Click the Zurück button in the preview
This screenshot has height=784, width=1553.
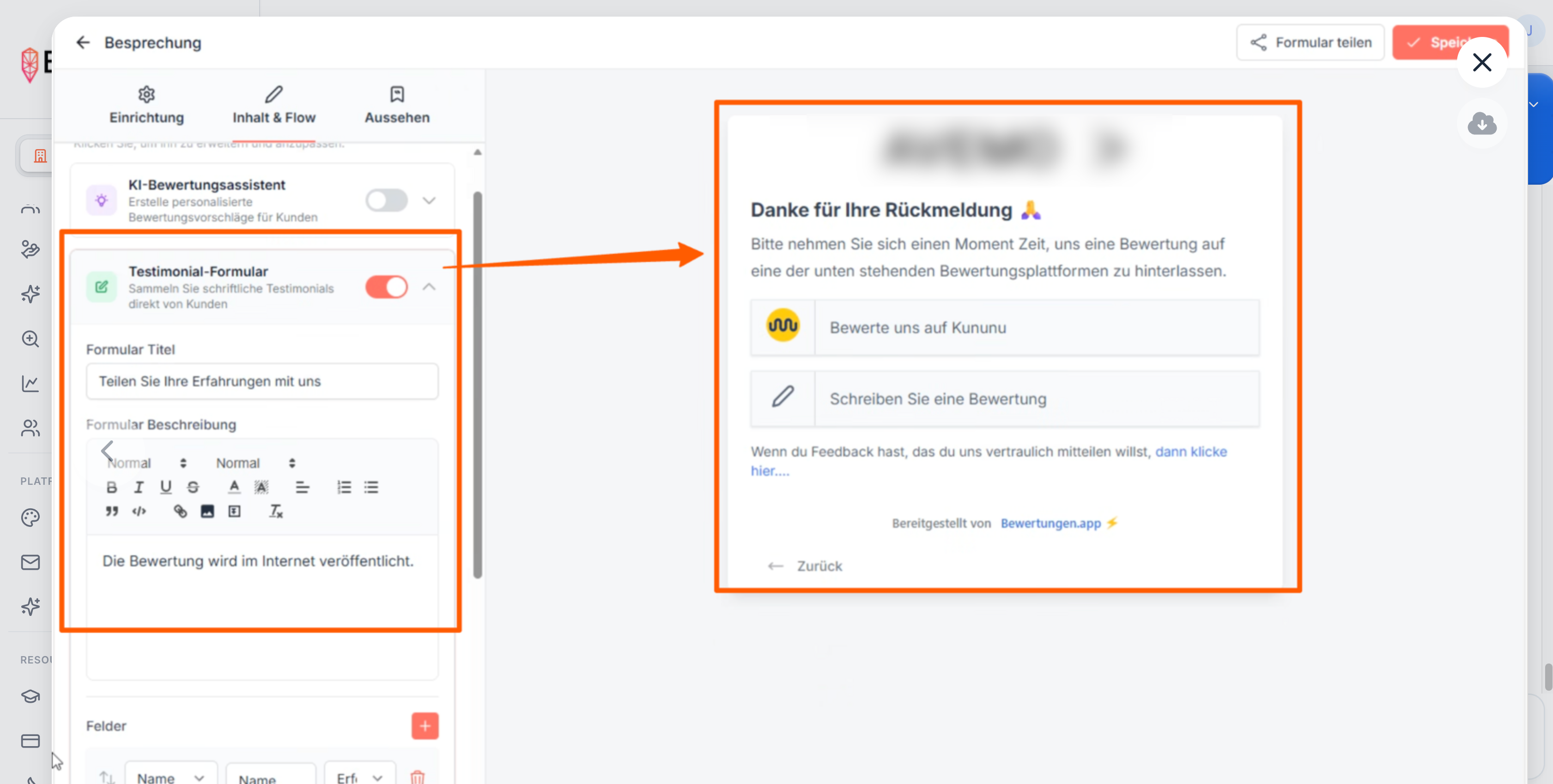[x=805, y=566]
